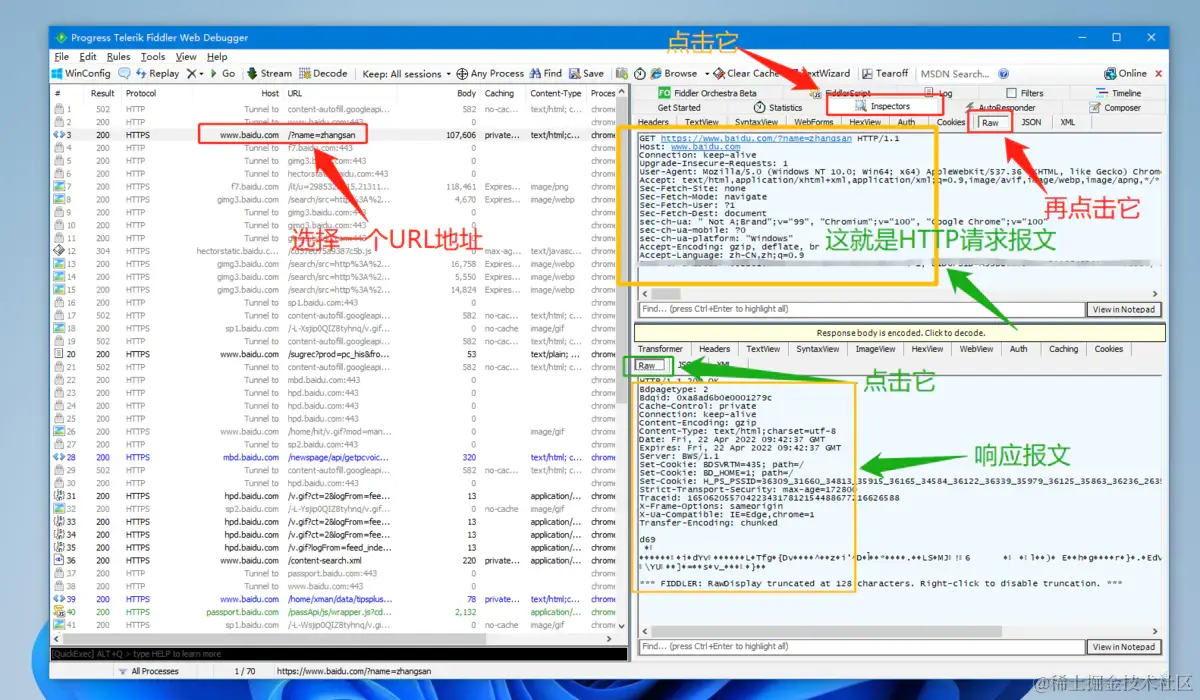Screen dimensions: 1200x700
Task: Select request HexView tab
Action: pyautogui.click(x=865, y=122)
